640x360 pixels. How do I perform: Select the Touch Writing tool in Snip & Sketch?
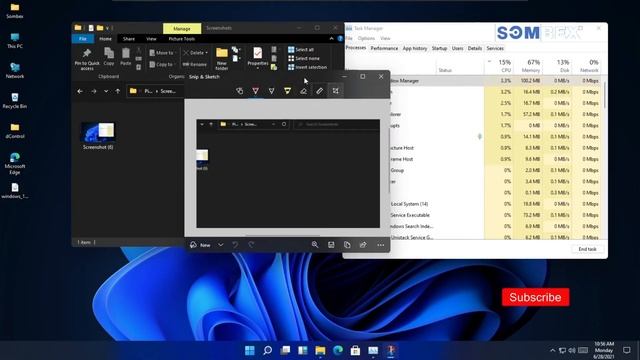[x=240, y=91]
